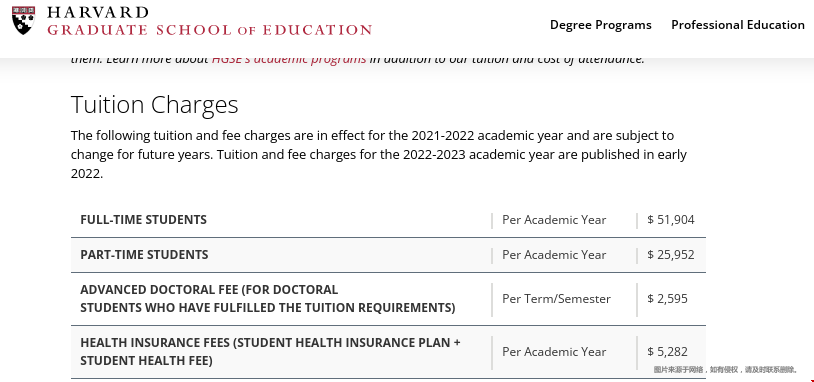Viewport: 814px width, 382px height.
Task: Click the $ 51,904 tuition amount
Action: pyautogui.click(x=671, y=220)
